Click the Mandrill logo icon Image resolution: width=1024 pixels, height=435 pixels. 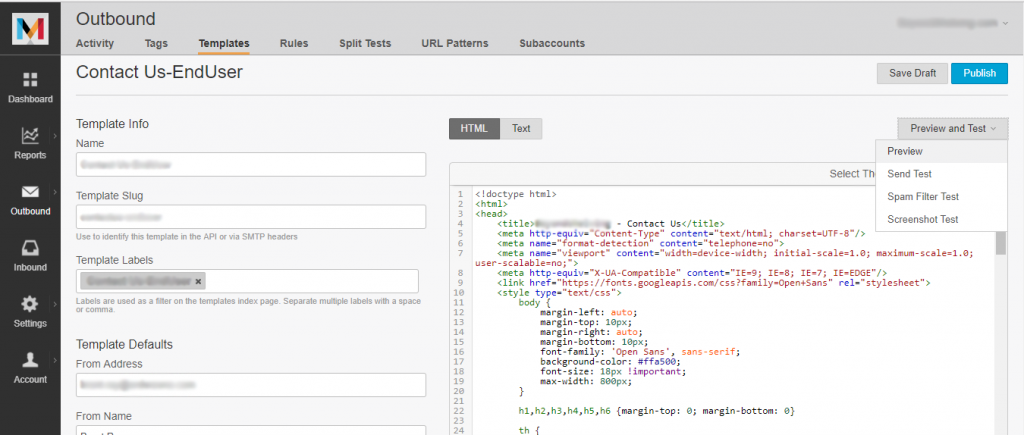(29, 28)
